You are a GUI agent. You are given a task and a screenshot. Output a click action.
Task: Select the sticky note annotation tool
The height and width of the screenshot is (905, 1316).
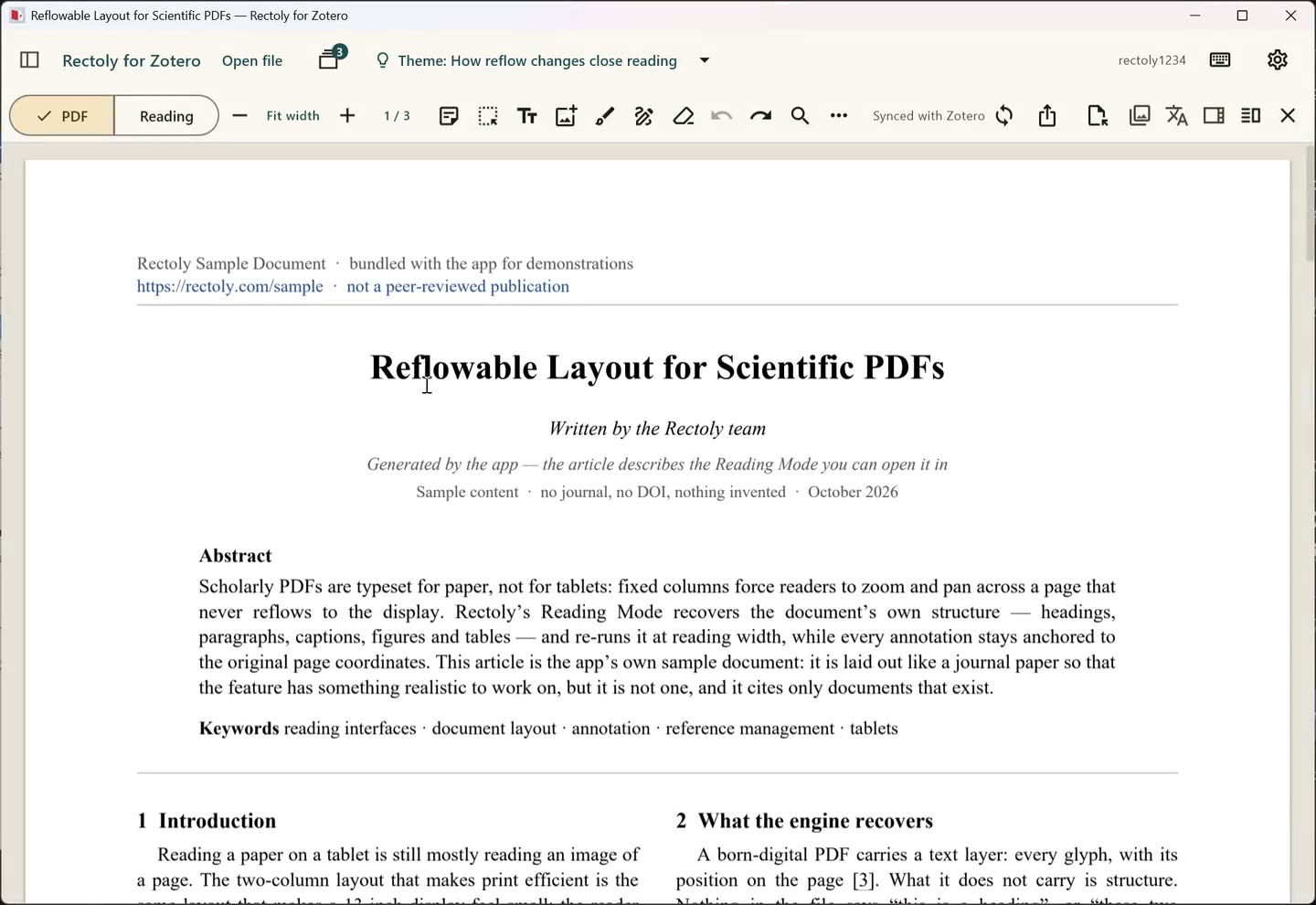449,116
